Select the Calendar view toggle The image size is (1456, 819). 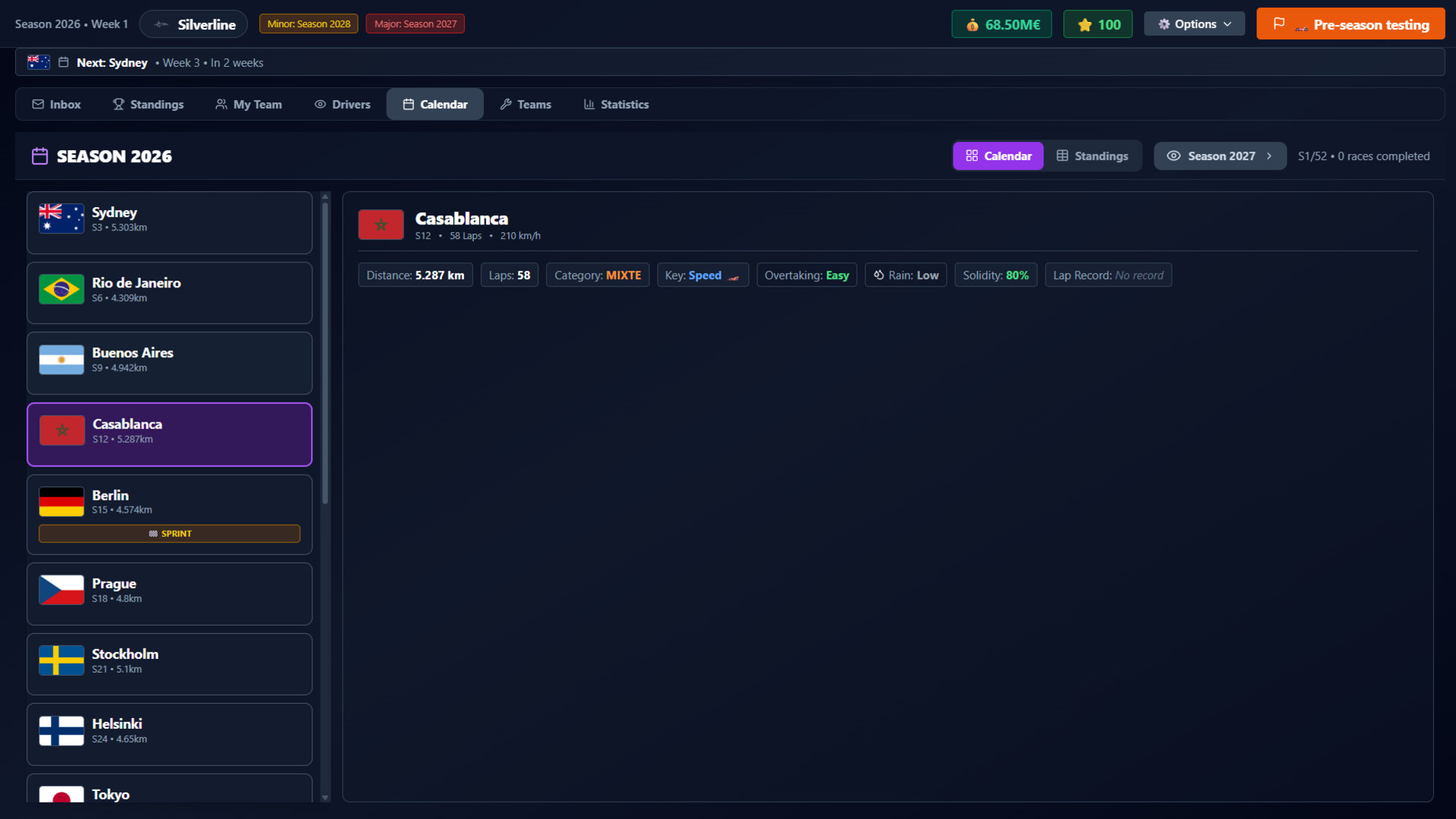coord(998,156)
